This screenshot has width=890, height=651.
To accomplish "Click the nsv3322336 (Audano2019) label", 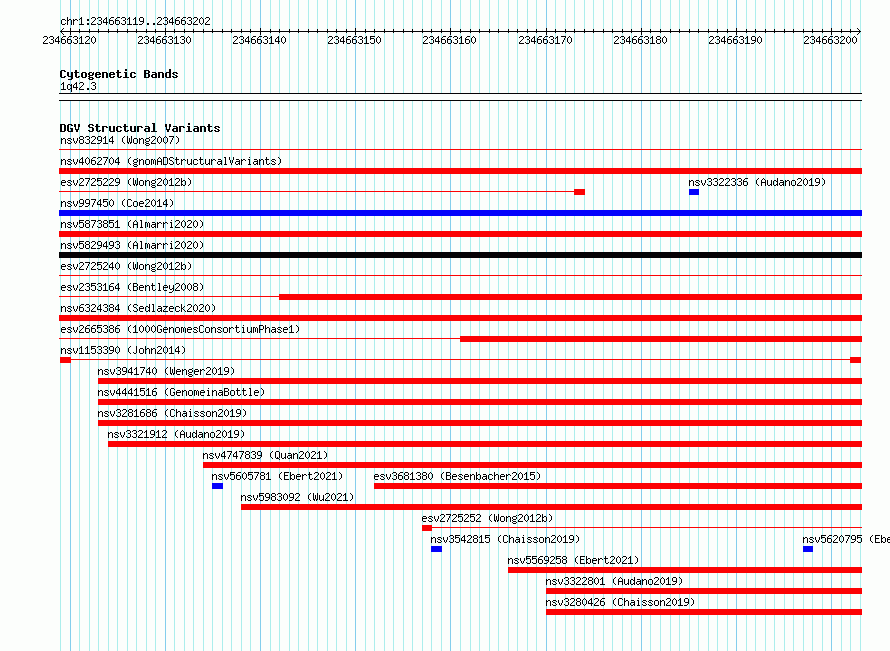I will 757,182.
